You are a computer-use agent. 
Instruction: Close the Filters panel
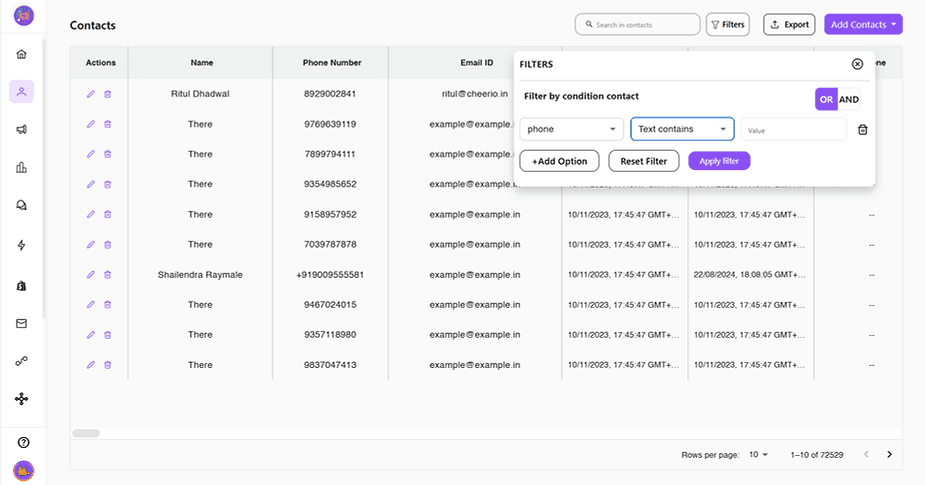click(857, 64)
